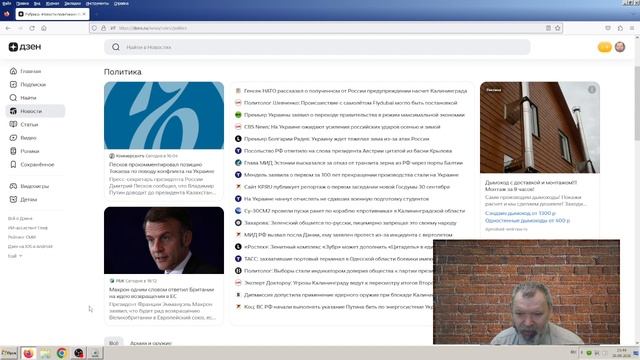640x360 pixels.
Task: Open the Закладки menu
Action: (x=73, y=3)
